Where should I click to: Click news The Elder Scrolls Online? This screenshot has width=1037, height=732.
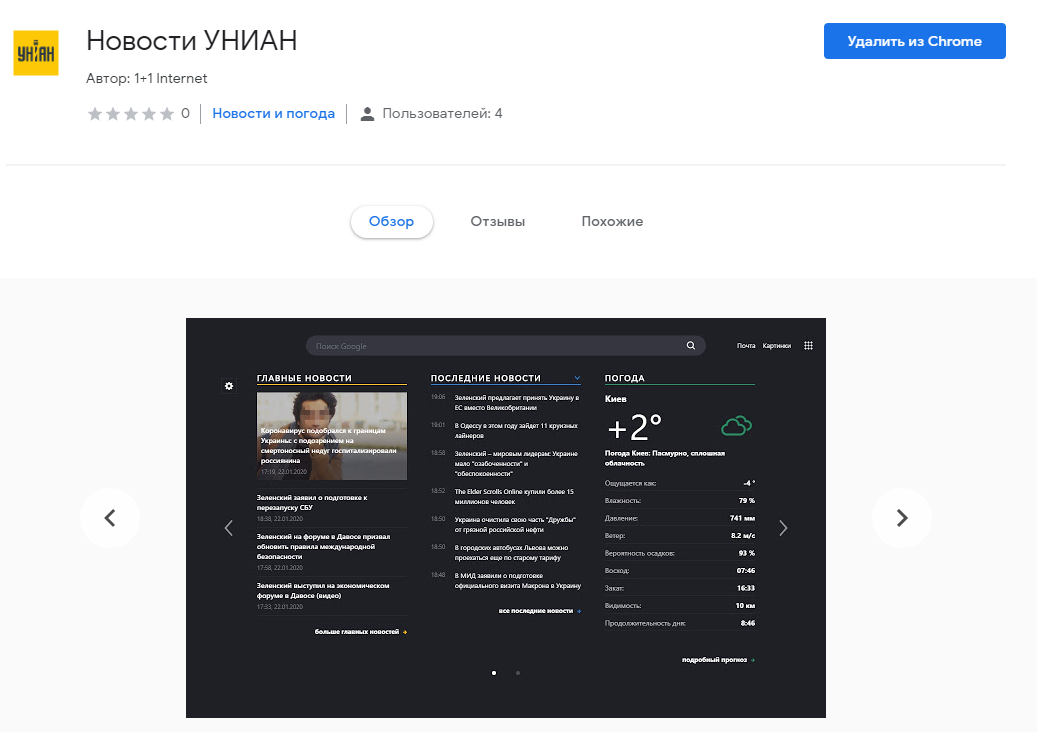(514, 497)
